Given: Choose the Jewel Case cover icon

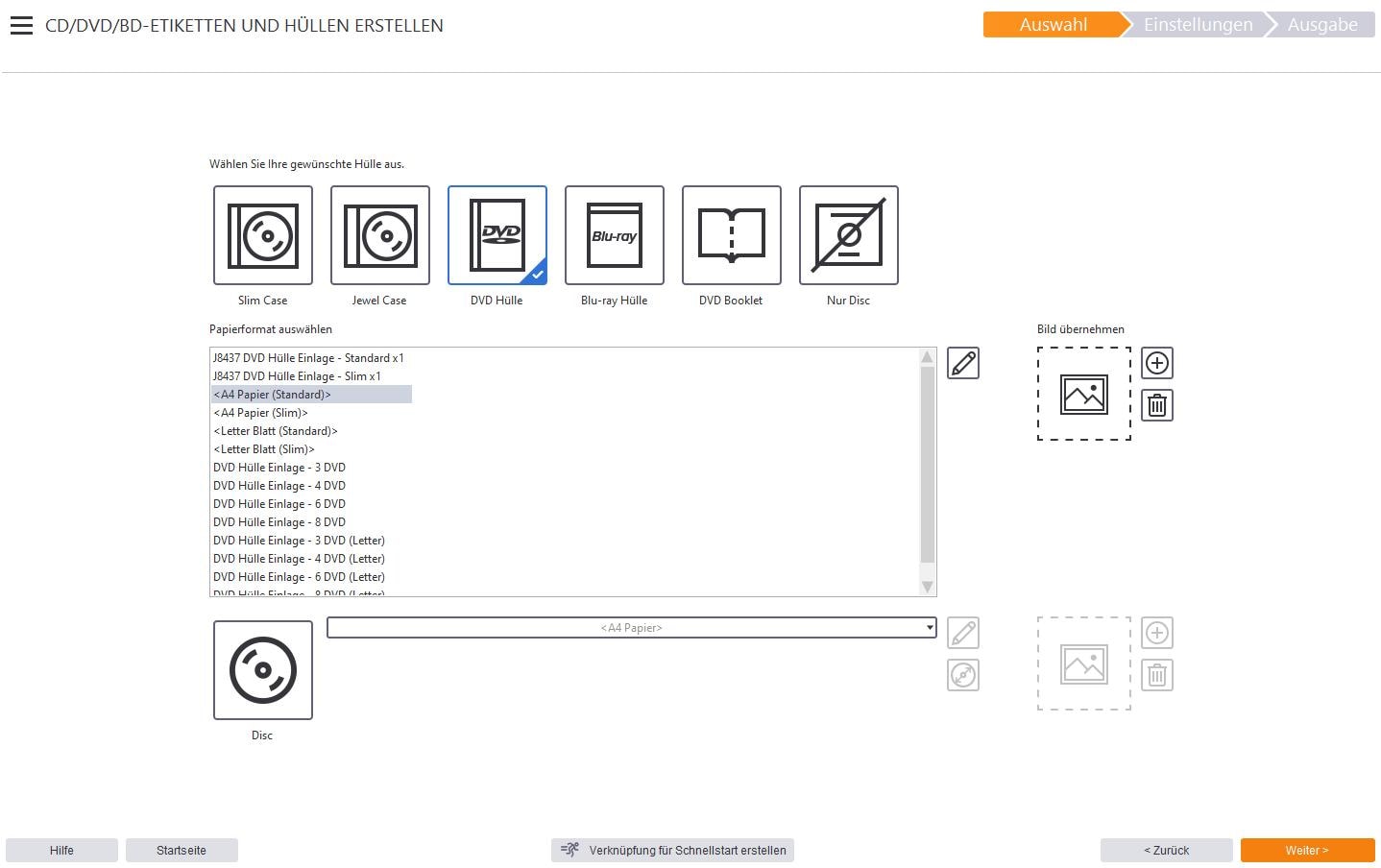Looking at the screenshot, I should (380, 235).
